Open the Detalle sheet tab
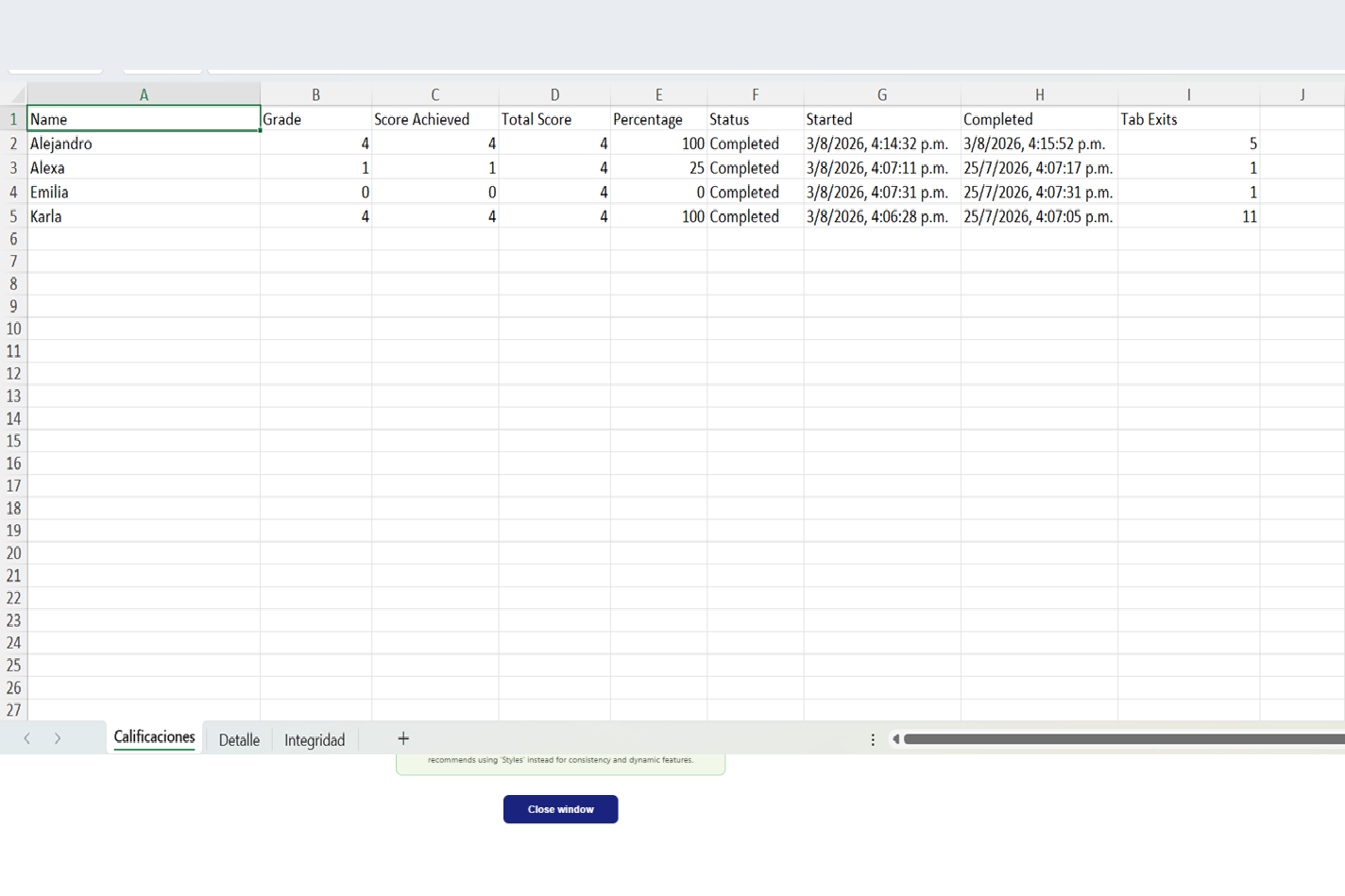Viewport: 1345px width, 896px height. (x=239, y=740)
